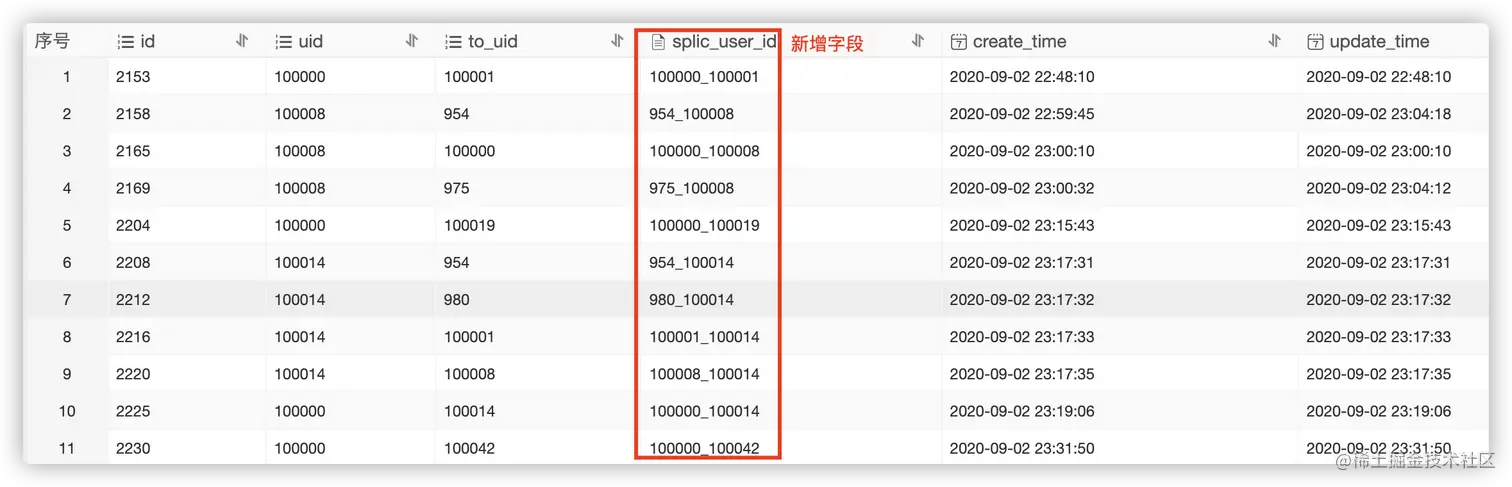
Task: Sort the id column using its sort icon
Action: click(242, 41)
